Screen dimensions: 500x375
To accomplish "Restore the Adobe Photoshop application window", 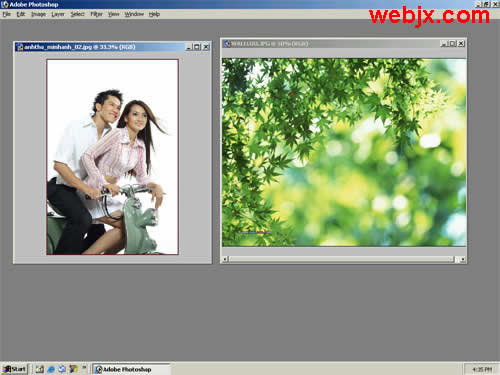I will (487, 4).
